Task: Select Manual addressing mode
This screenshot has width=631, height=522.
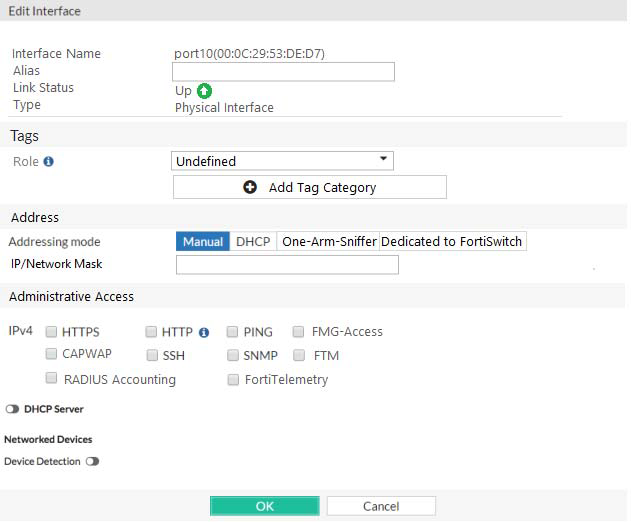Action: pos(203,242)
